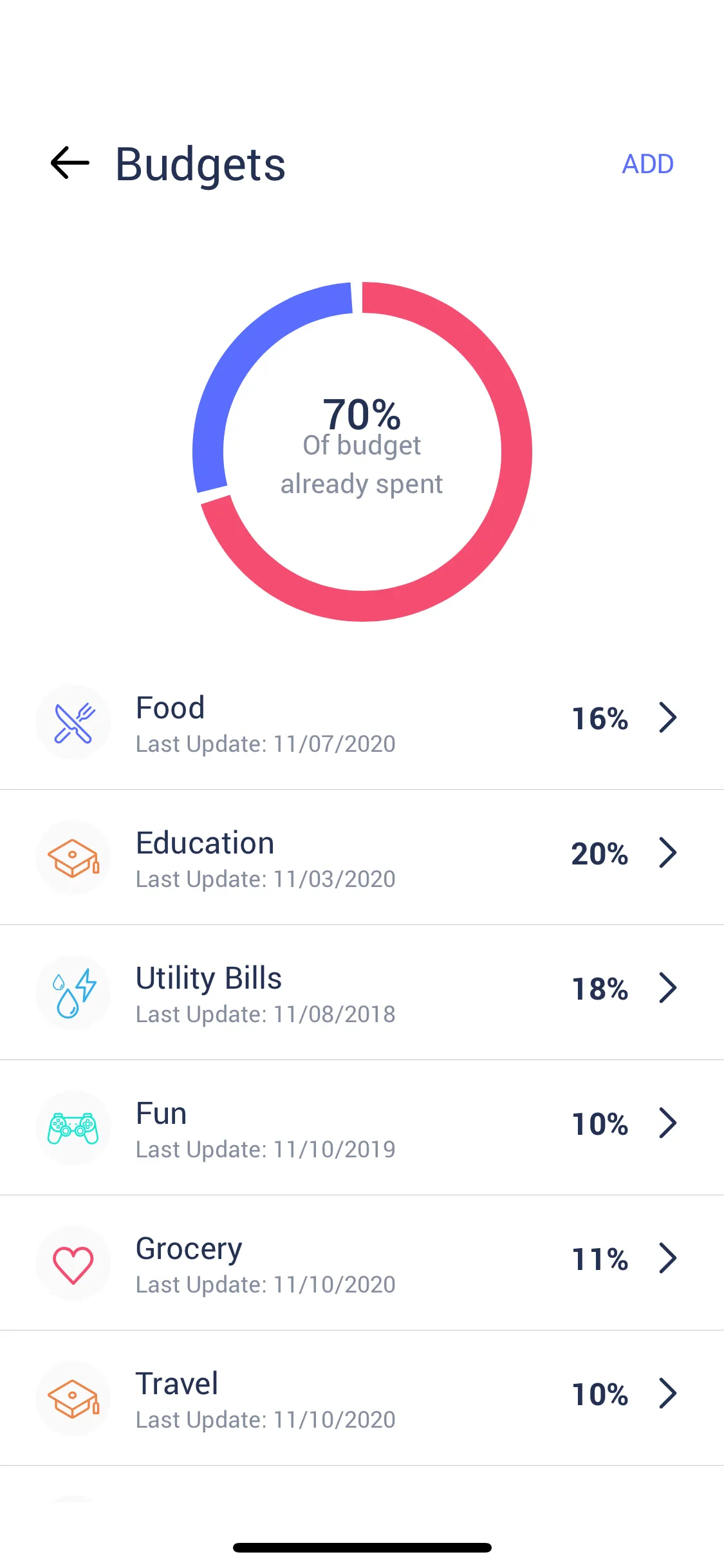This screenshot has height=1568, width=724.
Task: Tap the Education graduation cap icon
Action: tap(74, 858)
